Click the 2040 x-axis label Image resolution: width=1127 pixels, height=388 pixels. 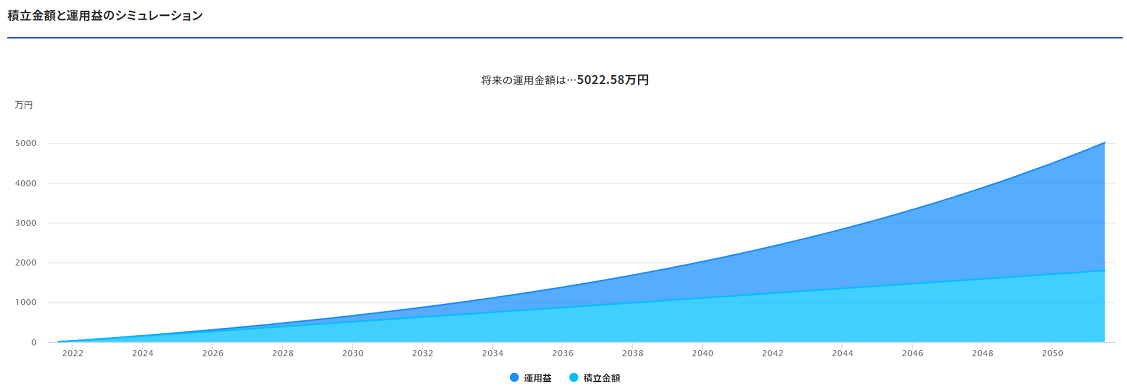[x=702, y=354]
